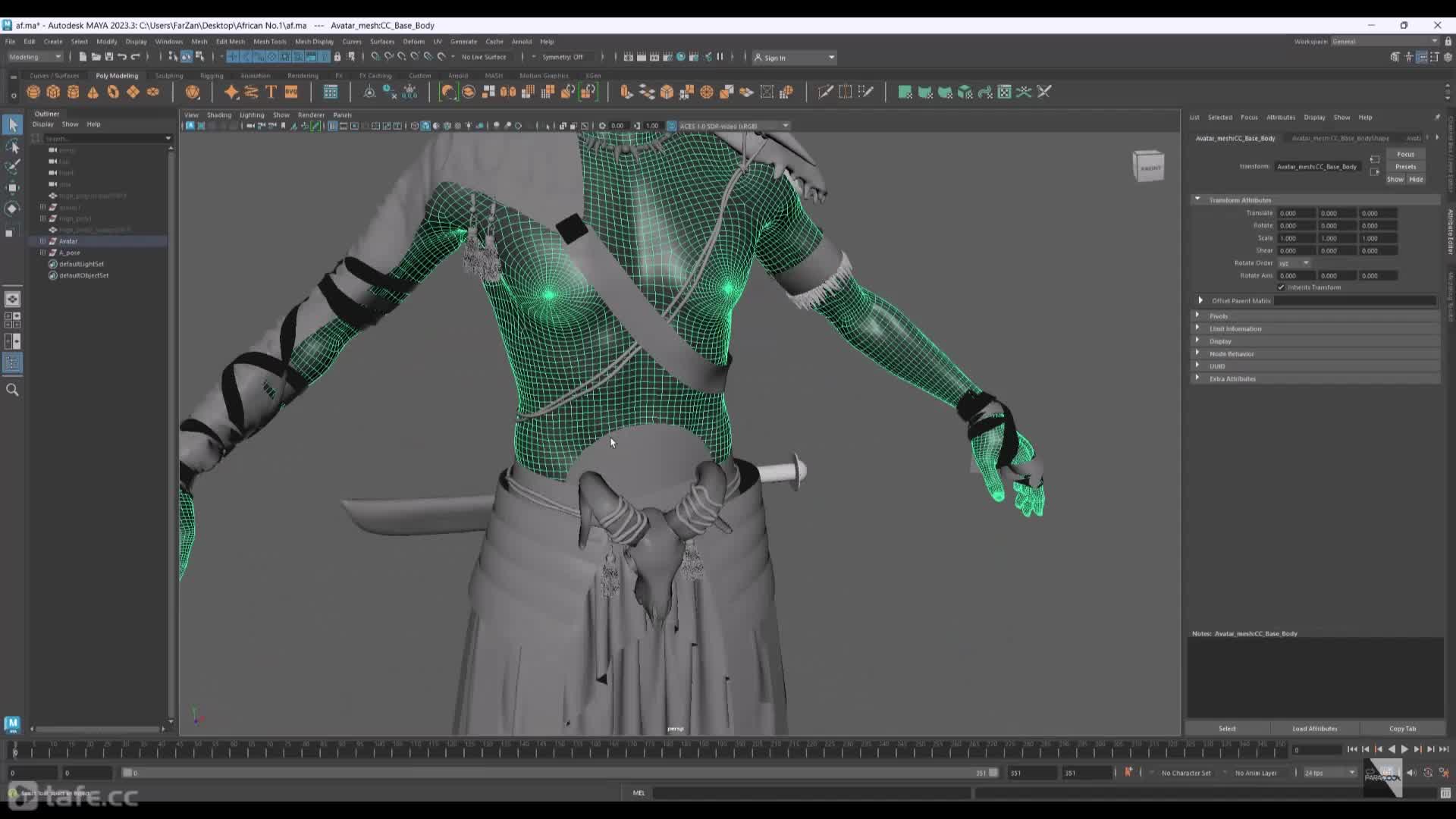Click the Open Scene folder icon
This screenshot has height=819, width=1456.
click(96, 57)
